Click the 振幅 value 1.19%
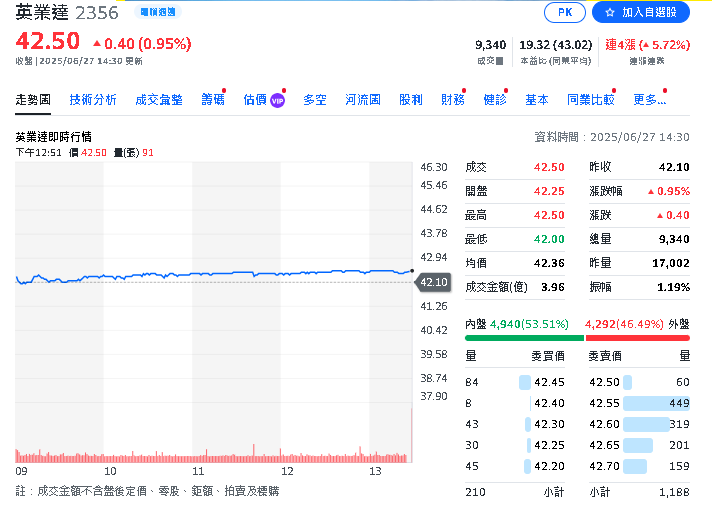712x513 pixels. (x=673, y=287)
